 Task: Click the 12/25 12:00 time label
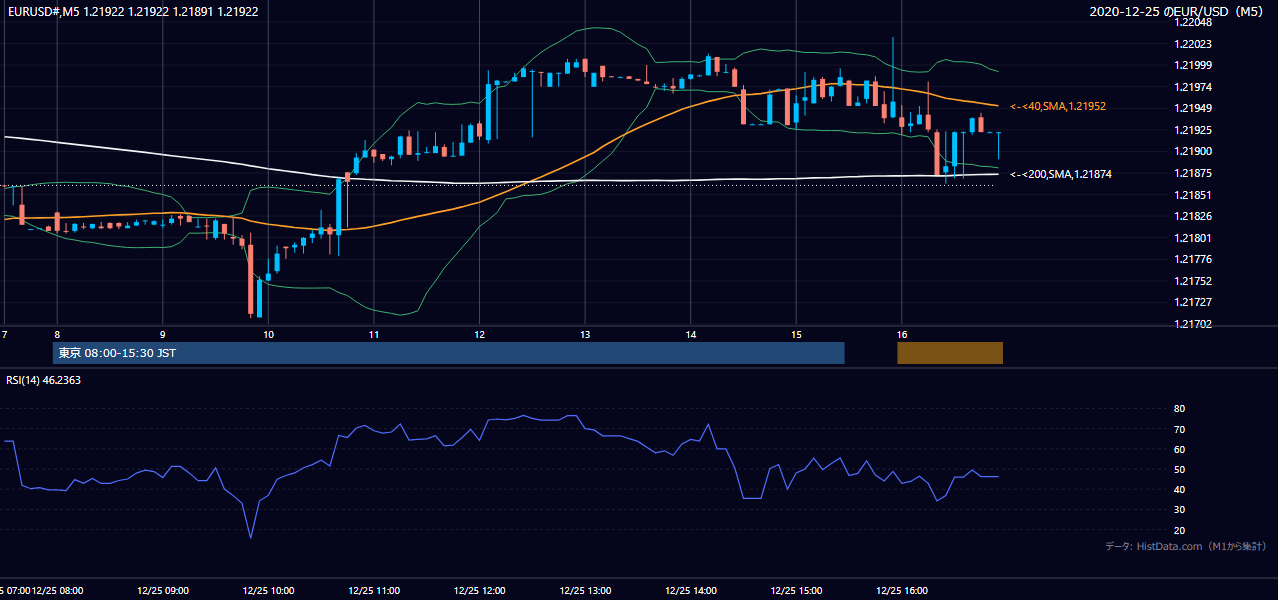click(x=480, y=590)
